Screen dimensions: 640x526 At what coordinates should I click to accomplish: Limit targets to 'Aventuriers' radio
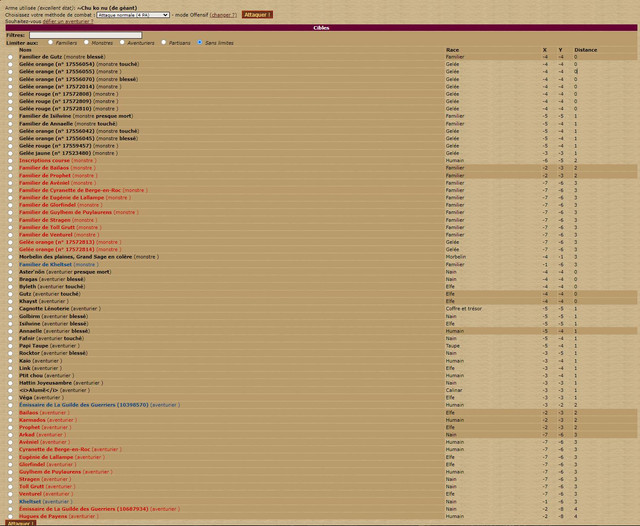click(122, 42)
